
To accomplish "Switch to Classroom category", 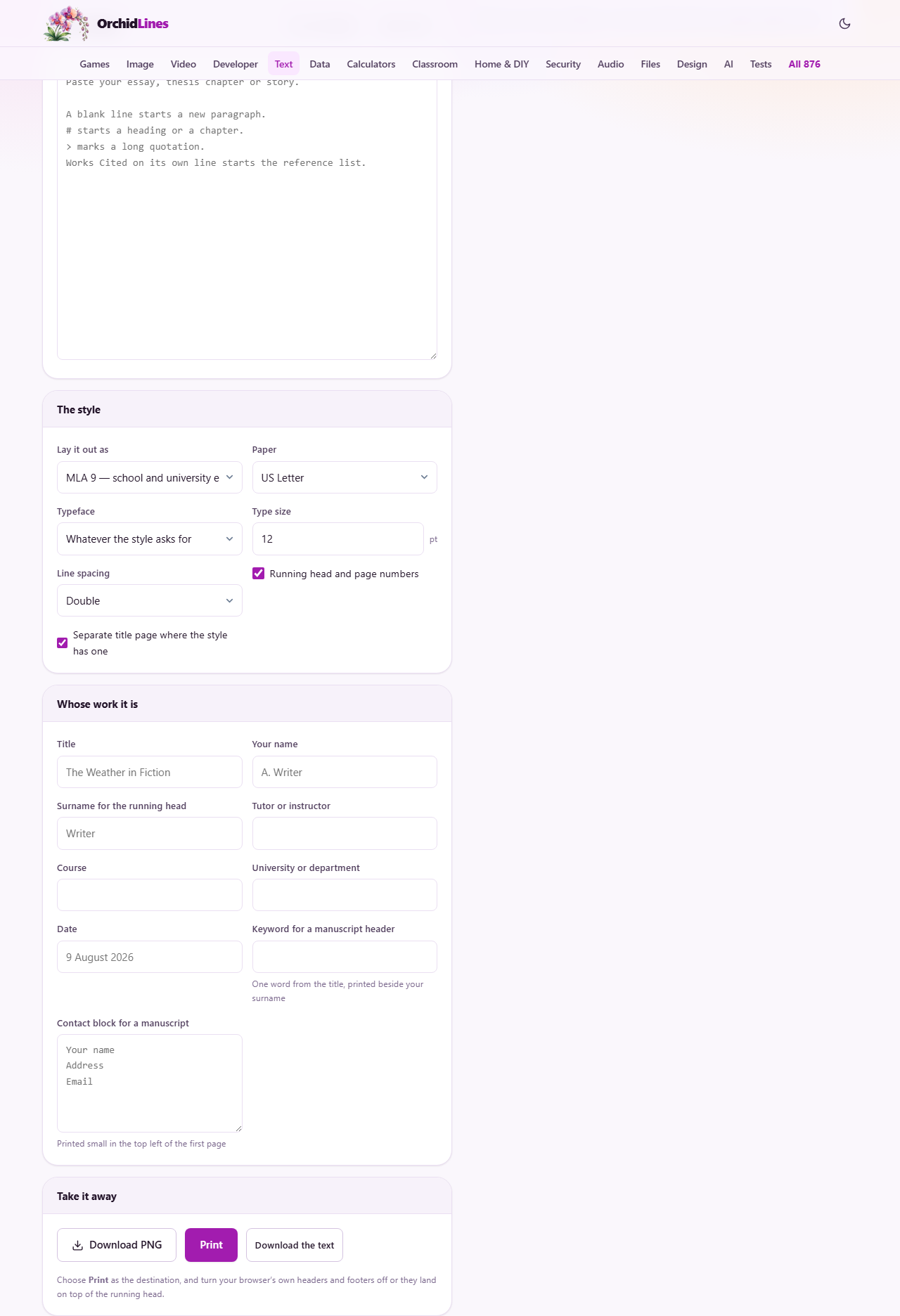I will 435,64.
